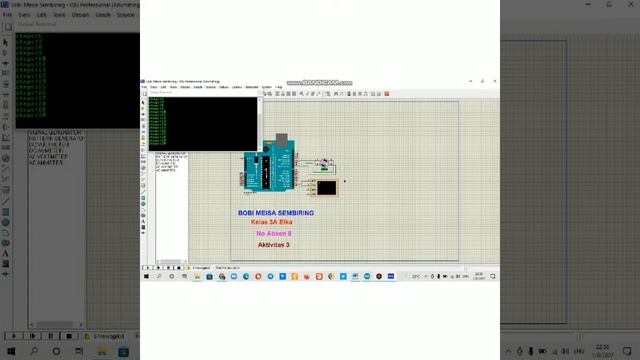Viewport: 640px width, 360px height.
Task: Play the simulation in front window
Action: (148, 268)
